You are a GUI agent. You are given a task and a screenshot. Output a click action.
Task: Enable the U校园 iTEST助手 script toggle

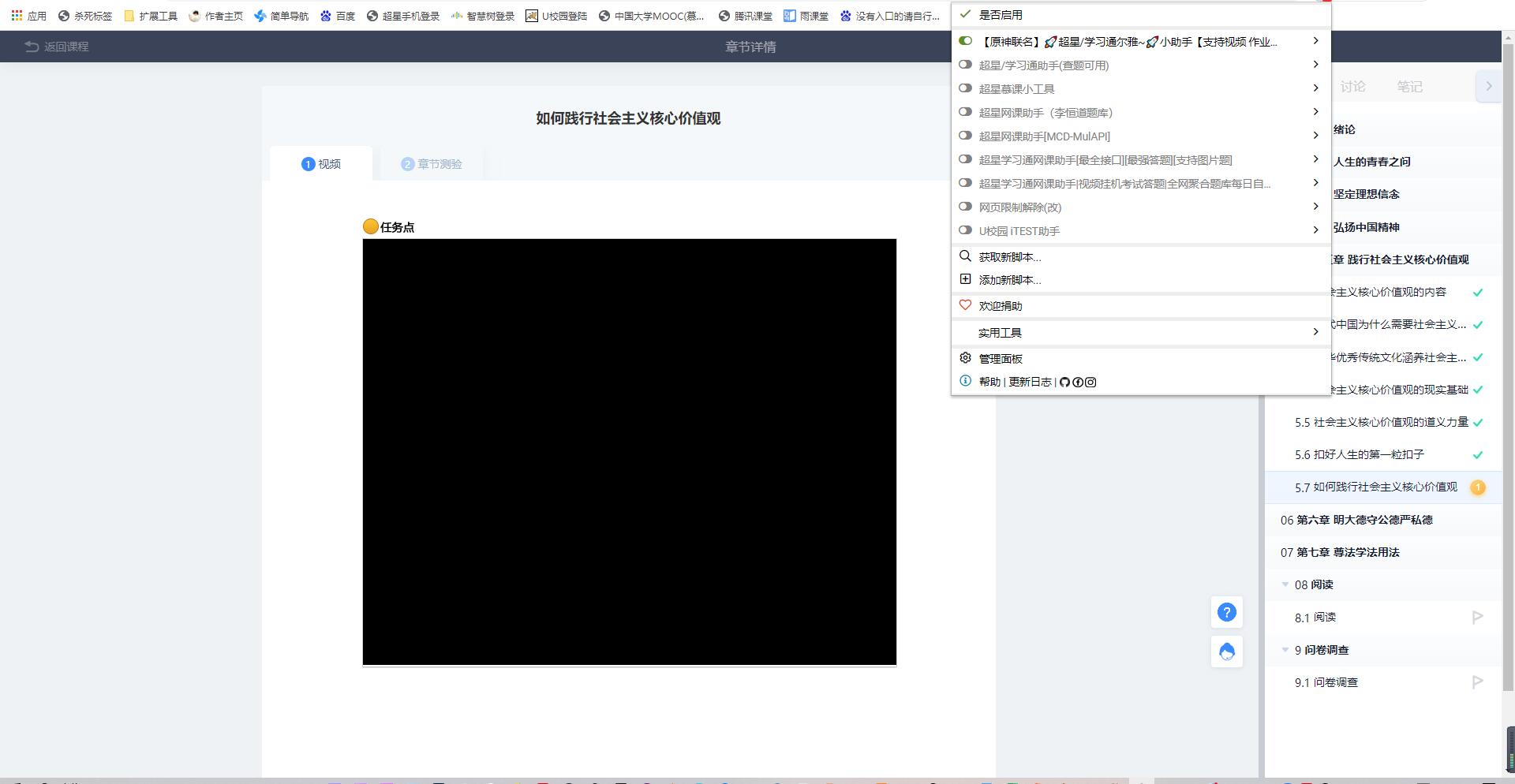click(965, 230)
